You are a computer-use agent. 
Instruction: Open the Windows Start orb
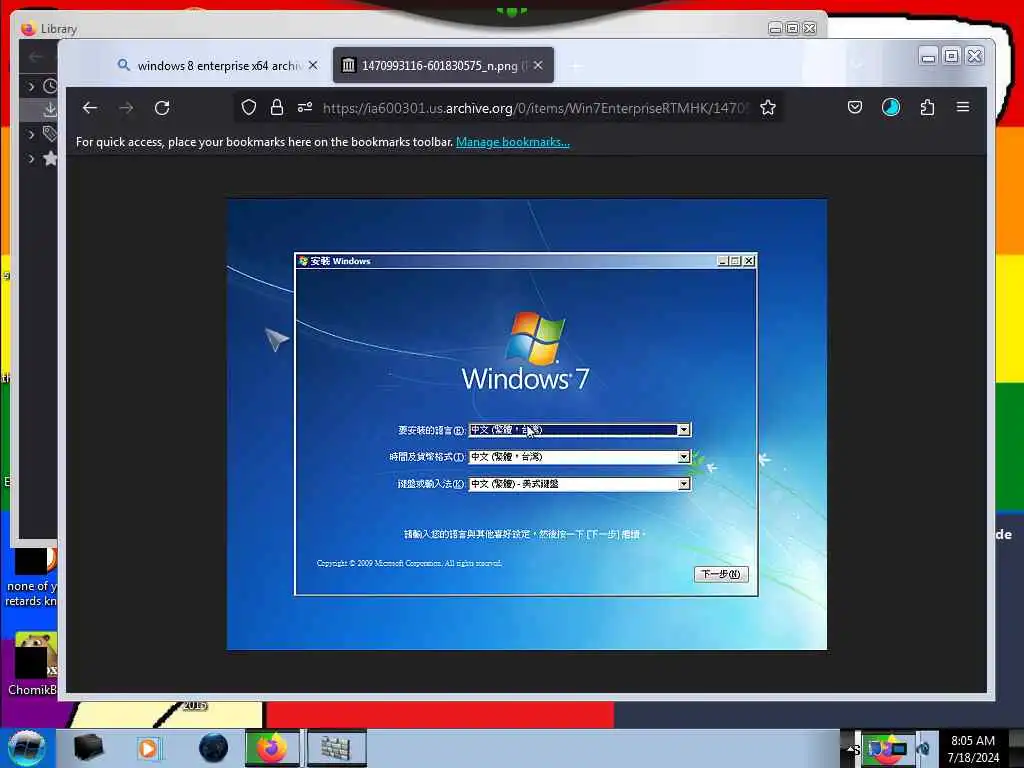coord(26,748)
